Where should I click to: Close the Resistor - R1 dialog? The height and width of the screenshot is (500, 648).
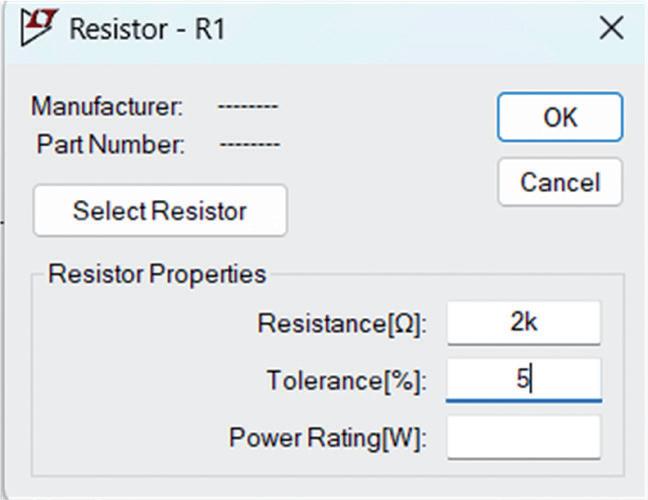click(x=610, y=28)
